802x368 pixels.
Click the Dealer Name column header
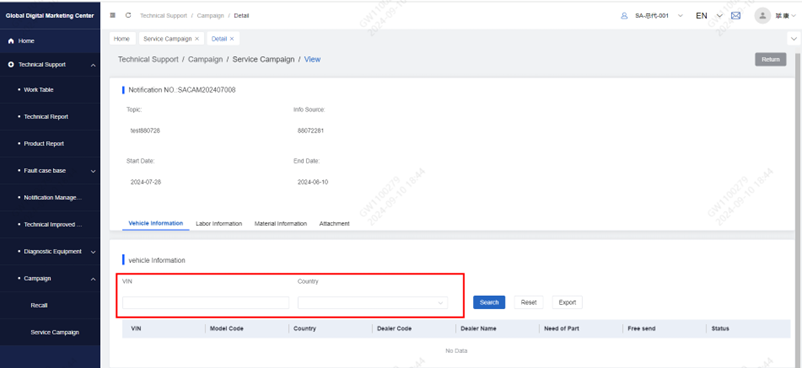click(478, 329)
